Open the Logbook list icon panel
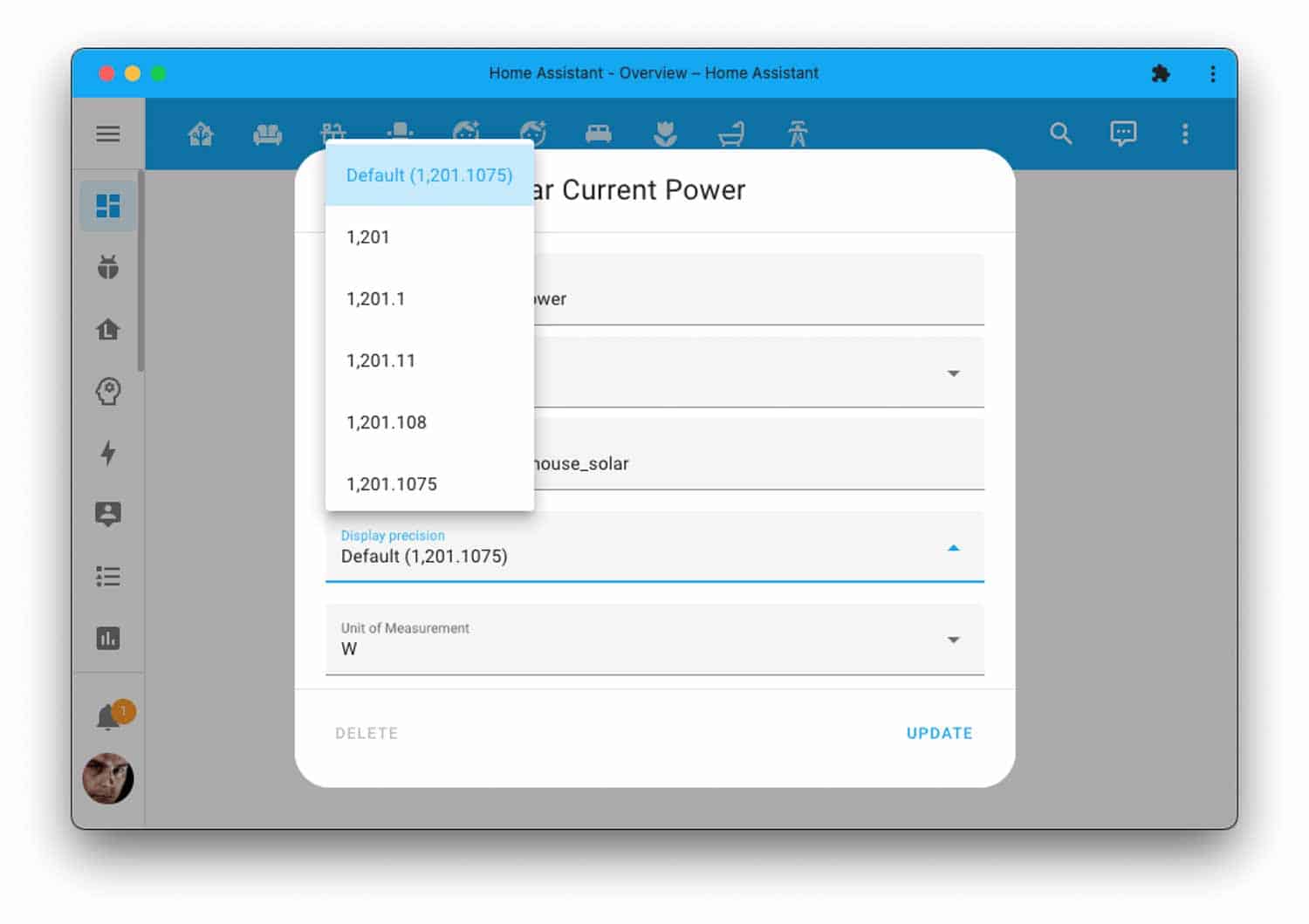The width and height of the screenshot is (1309, 924). [108, 577]
